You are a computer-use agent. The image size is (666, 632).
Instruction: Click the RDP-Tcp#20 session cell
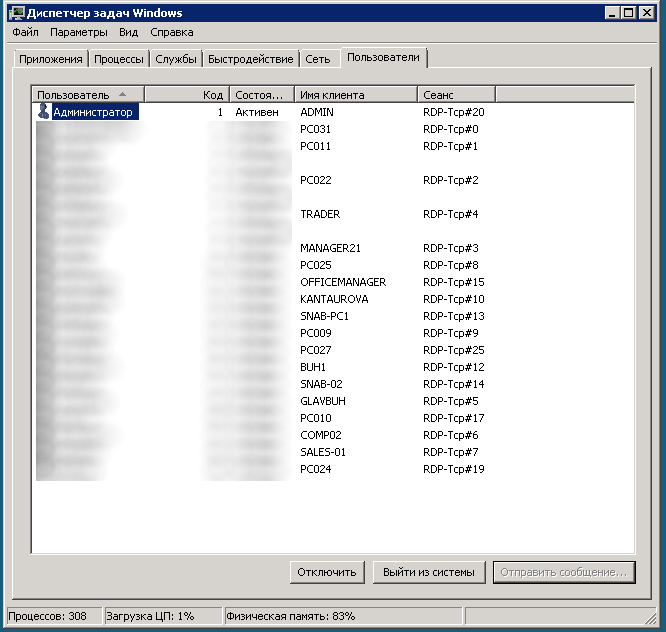[x=454, y=112]
